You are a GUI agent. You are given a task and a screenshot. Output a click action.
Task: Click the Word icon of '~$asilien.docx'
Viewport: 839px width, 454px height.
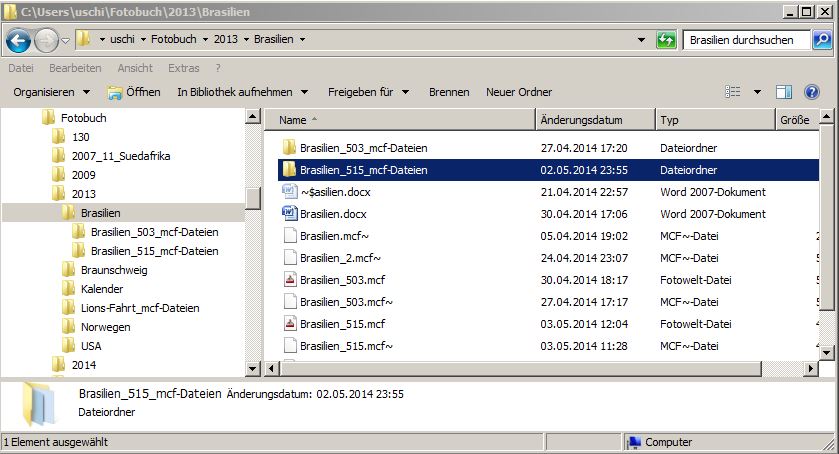289,191
